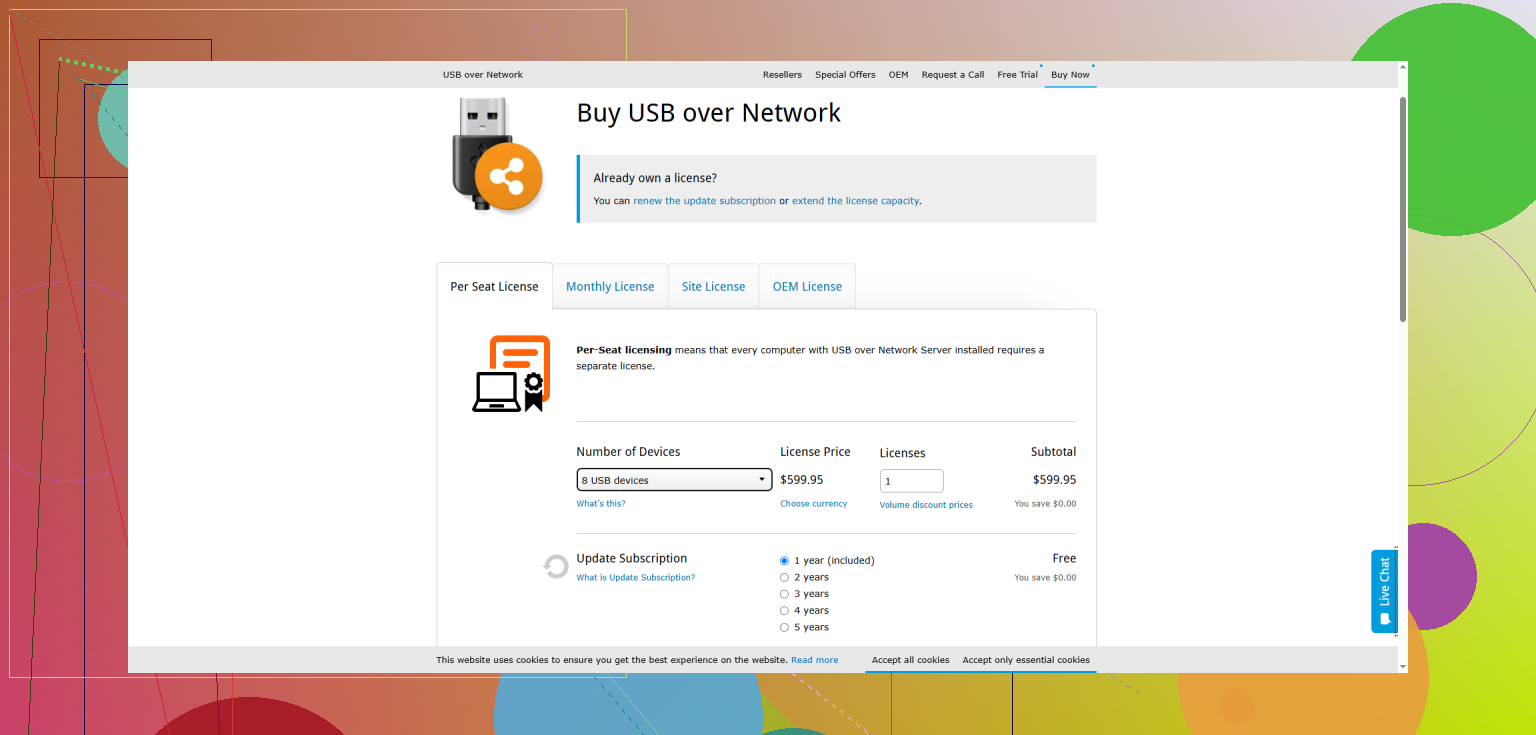Click the Buy USB over Network heading
The image size is (1536, 735).
point(709,113)
